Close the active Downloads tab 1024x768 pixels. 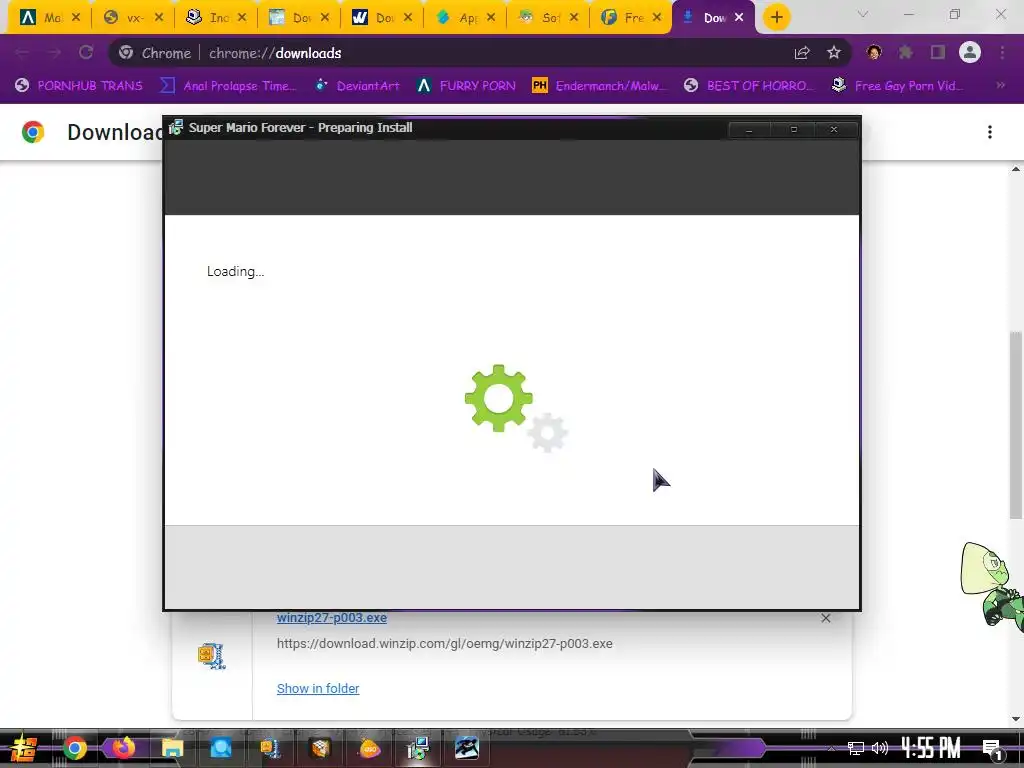click(x=739, y=18)
